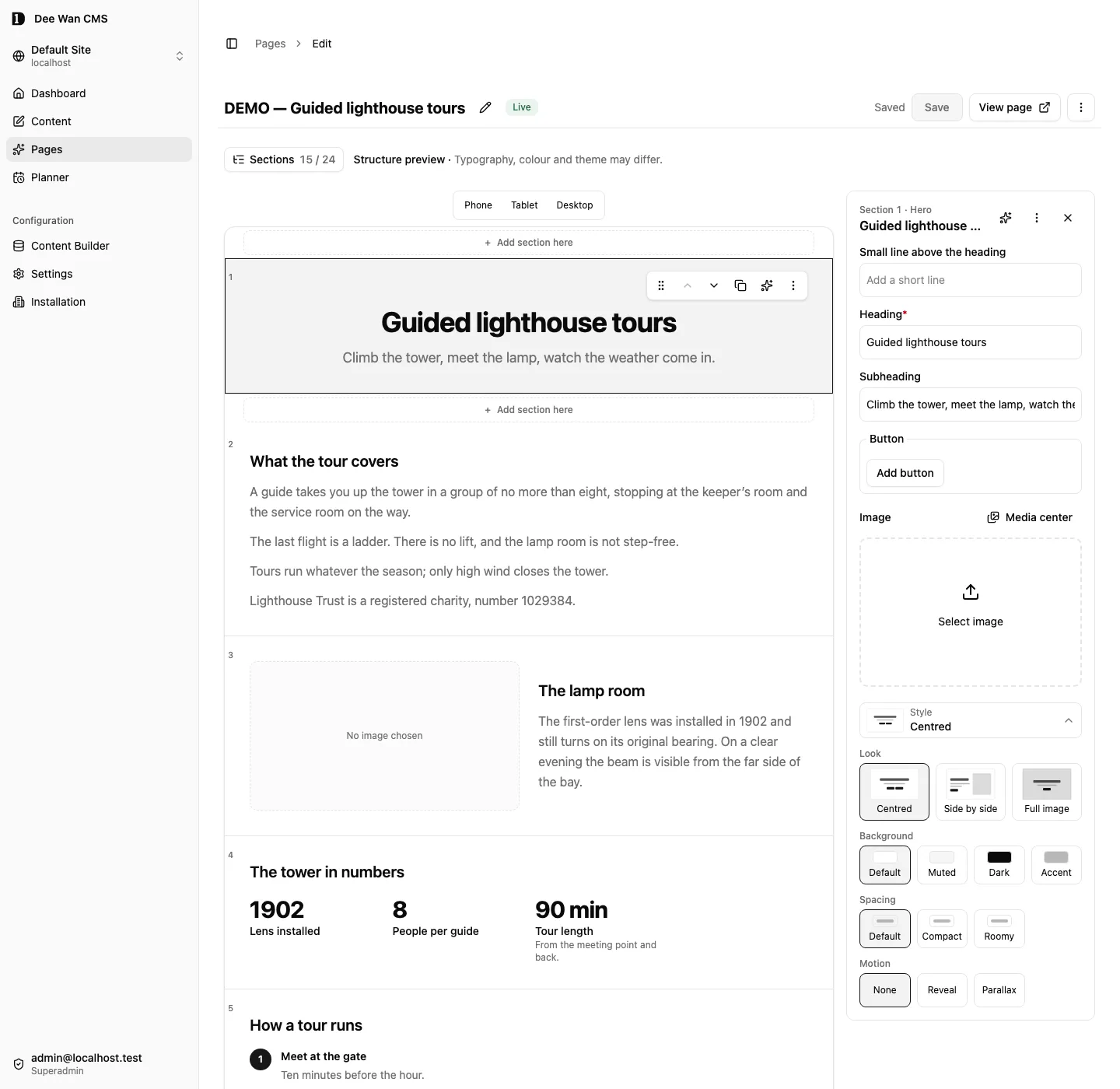
Task: Pick the Accent background swatch
Action: click(x=1056, y=865)
